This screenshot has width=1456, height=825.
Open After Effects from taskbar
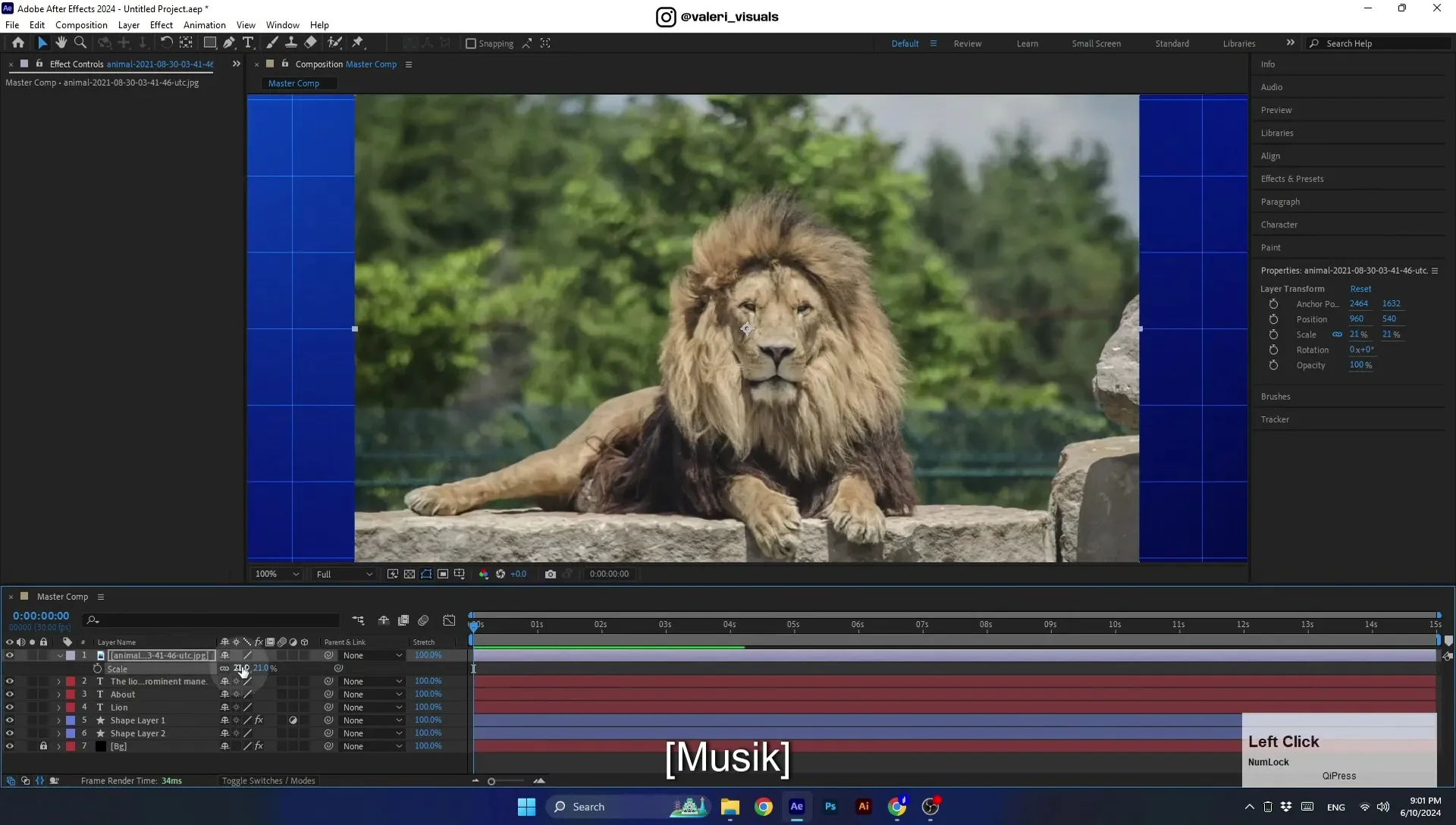(x=796, y=807)
